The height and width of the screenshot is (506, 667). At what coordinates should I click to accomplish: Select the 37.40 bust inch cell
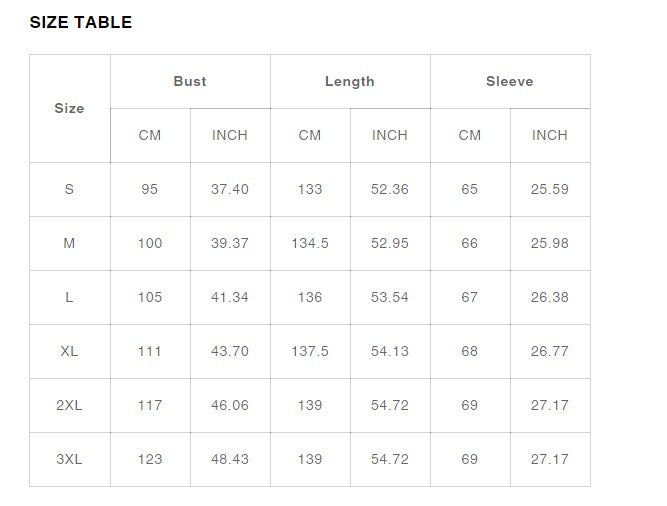pos(230,189)
